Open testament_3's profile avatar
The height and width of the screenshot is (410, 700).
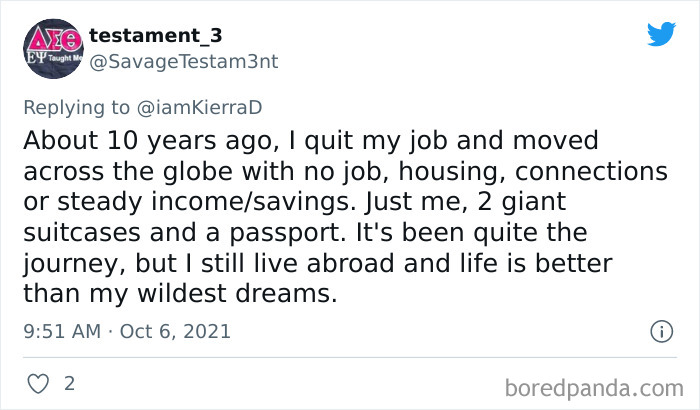point(51,47)
